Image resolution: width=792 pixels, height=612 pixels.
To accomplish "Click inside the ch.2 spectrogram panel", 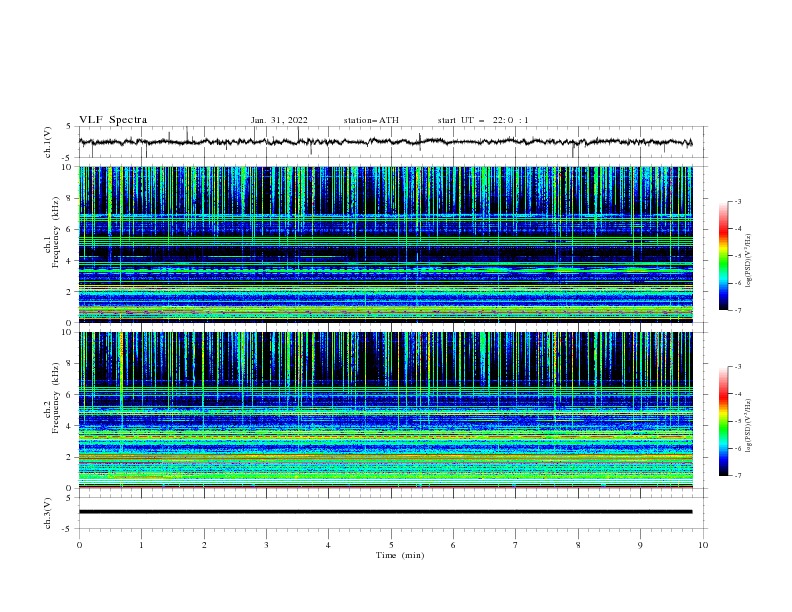I will (385, 410).
